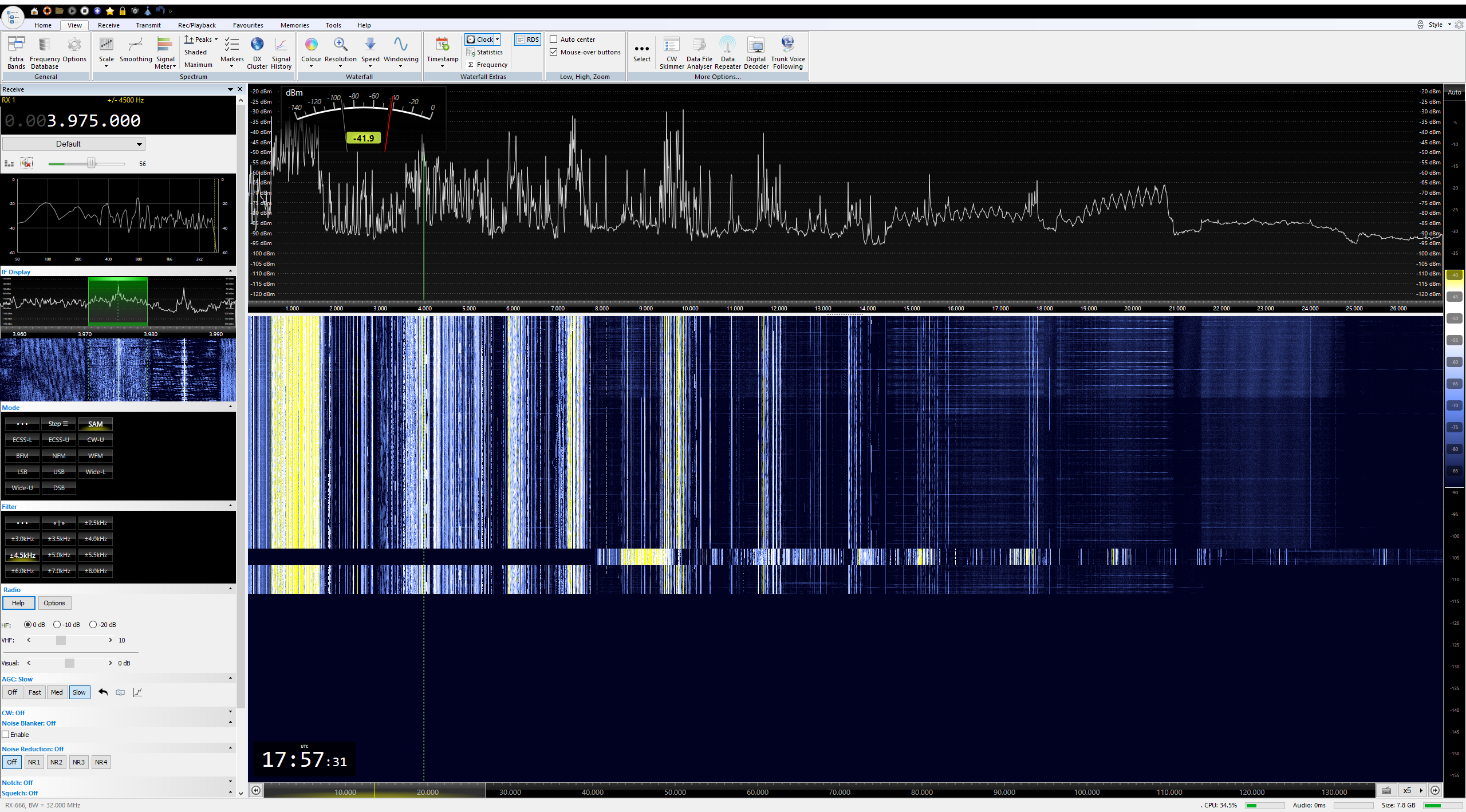Open the Frequency Database

coord(45,52)
